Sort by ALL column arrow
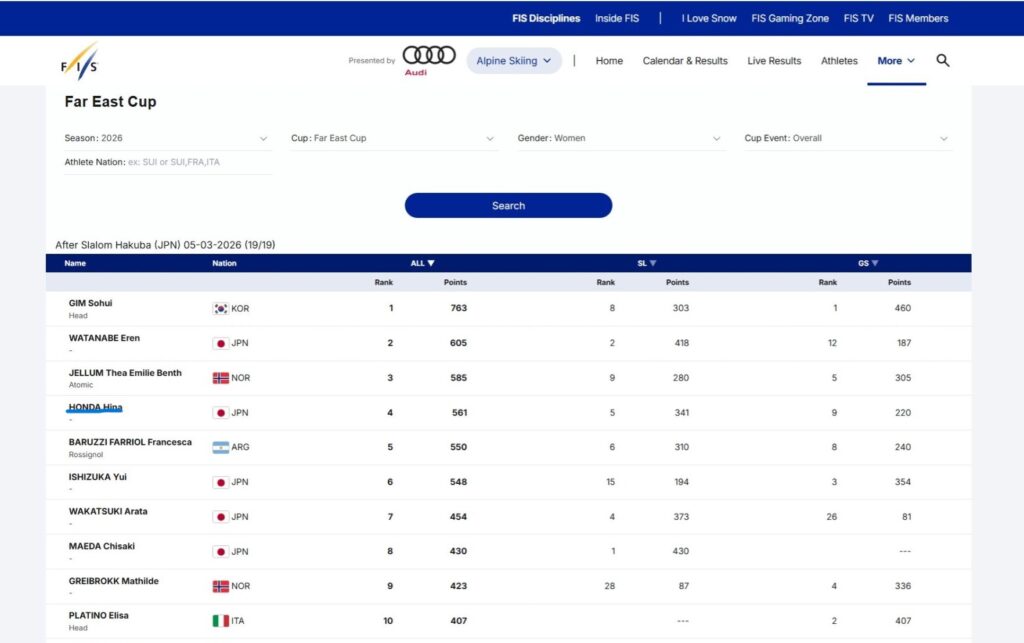This screenshot has height=643, width=1024. tap(431, 263)
